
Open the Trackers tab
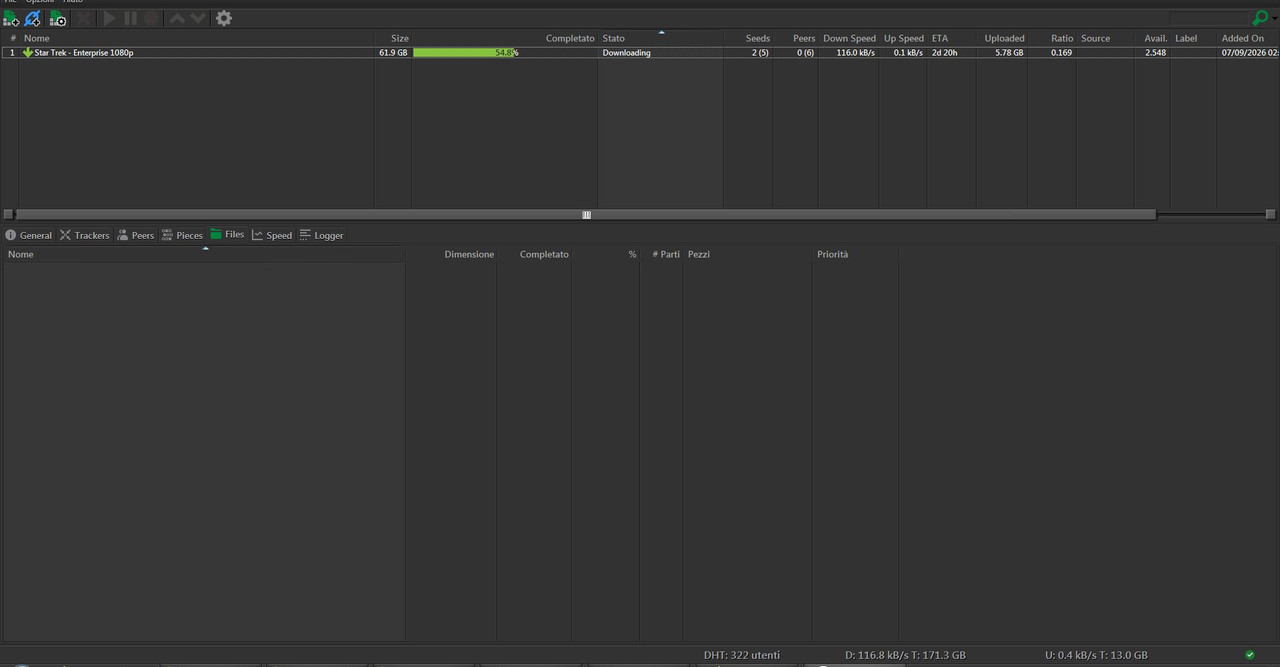[x=84, y=235]
